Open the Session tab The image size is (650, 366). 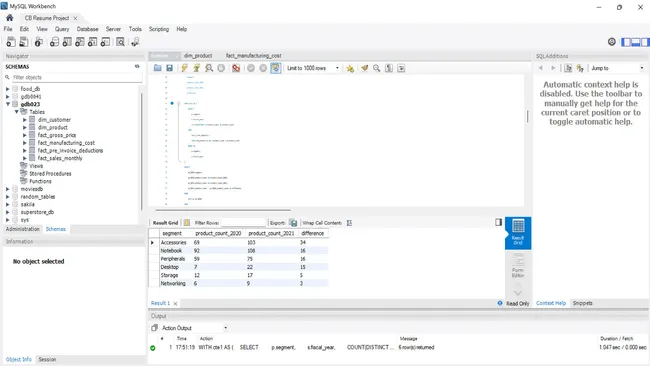(x=47, y=359)
